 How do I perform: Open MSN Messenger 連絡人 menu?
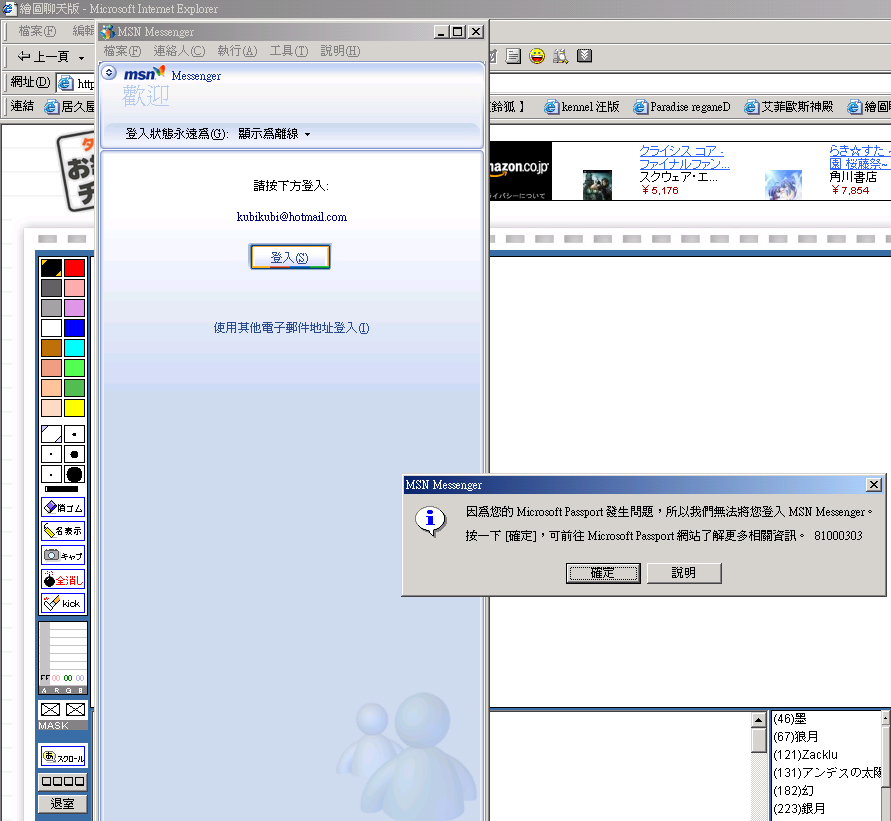pos(179,51)
